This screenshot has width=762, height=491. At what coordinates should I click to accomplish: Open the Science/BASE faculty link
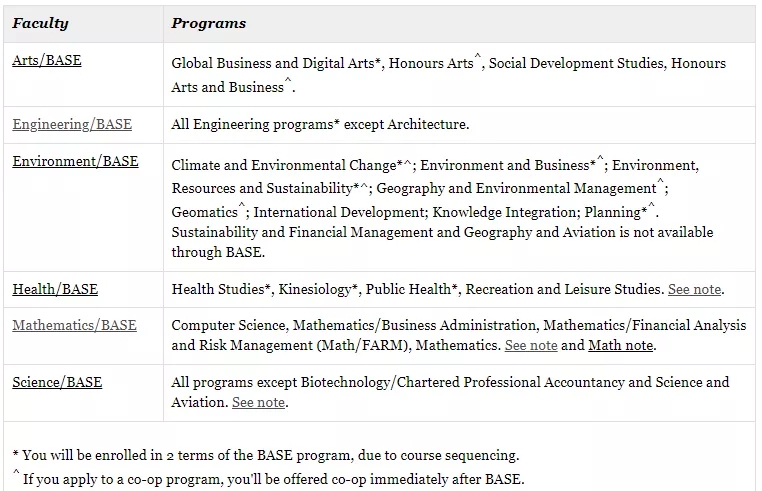pos(57,382)
